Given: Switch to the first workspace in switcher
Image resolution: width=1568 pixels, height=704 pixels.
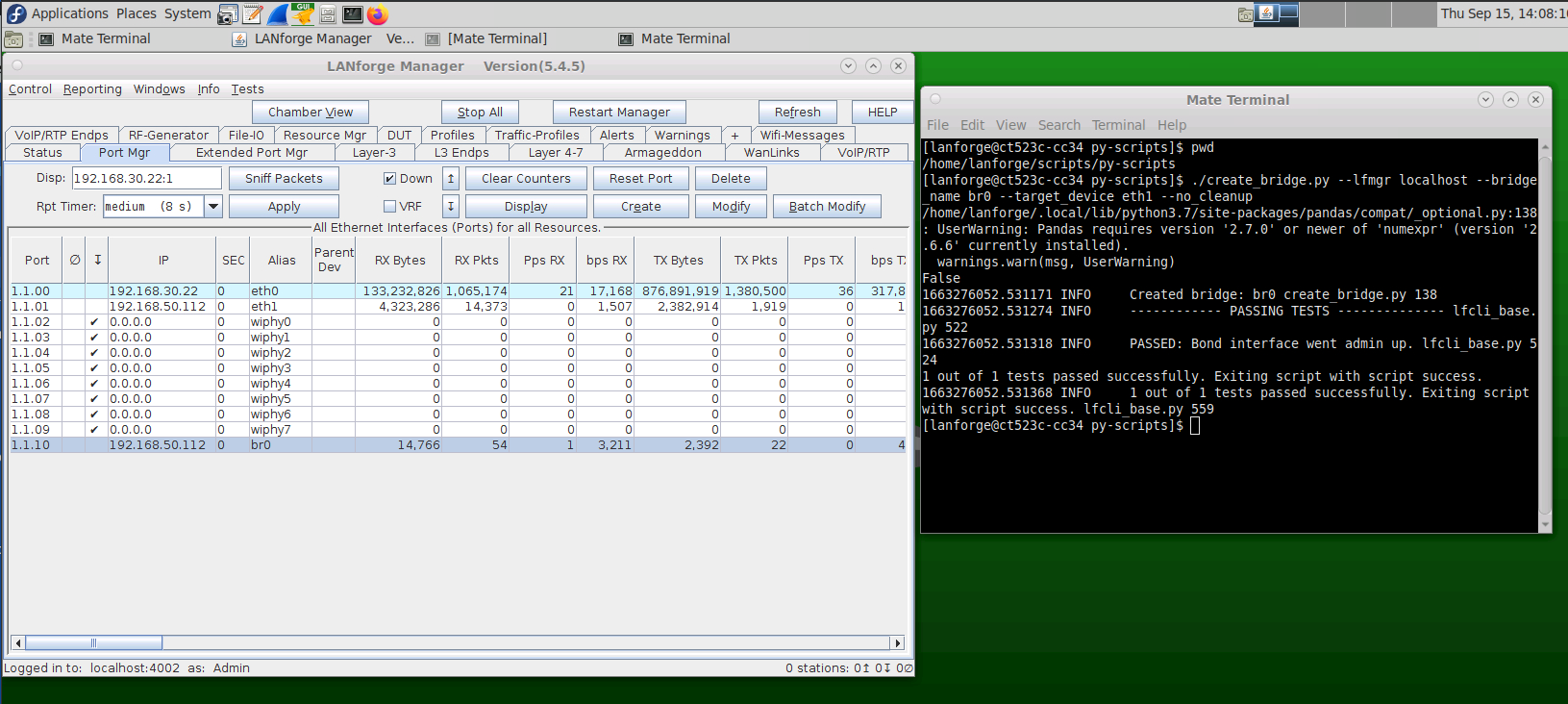Looking at the screenshot, I should click(x=1278, y=14).
